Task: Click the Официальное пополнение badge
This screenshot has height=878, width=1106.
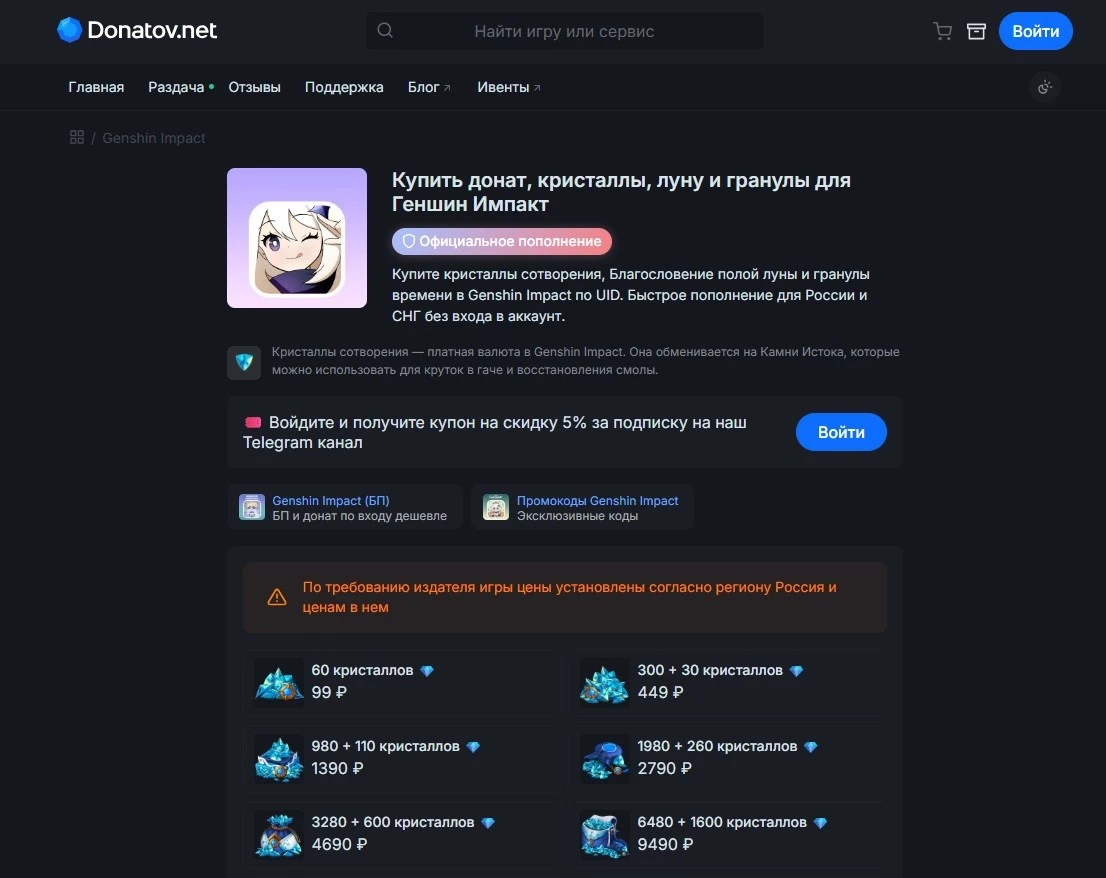Action: pos(502,241)
